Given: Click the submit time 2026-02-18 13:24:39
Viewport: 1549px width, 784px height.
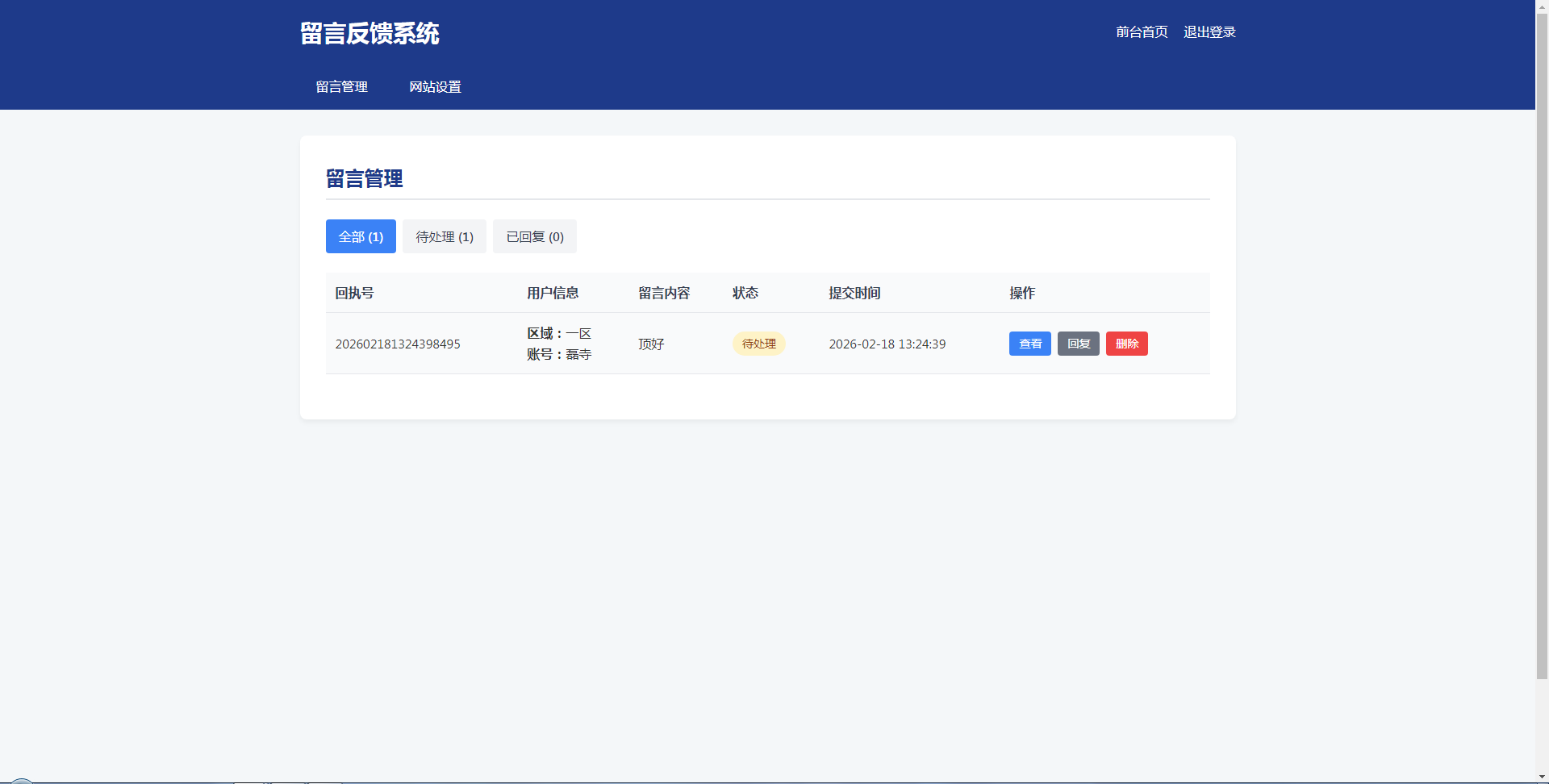Looking at the screenshot, I should pos(887,344).
